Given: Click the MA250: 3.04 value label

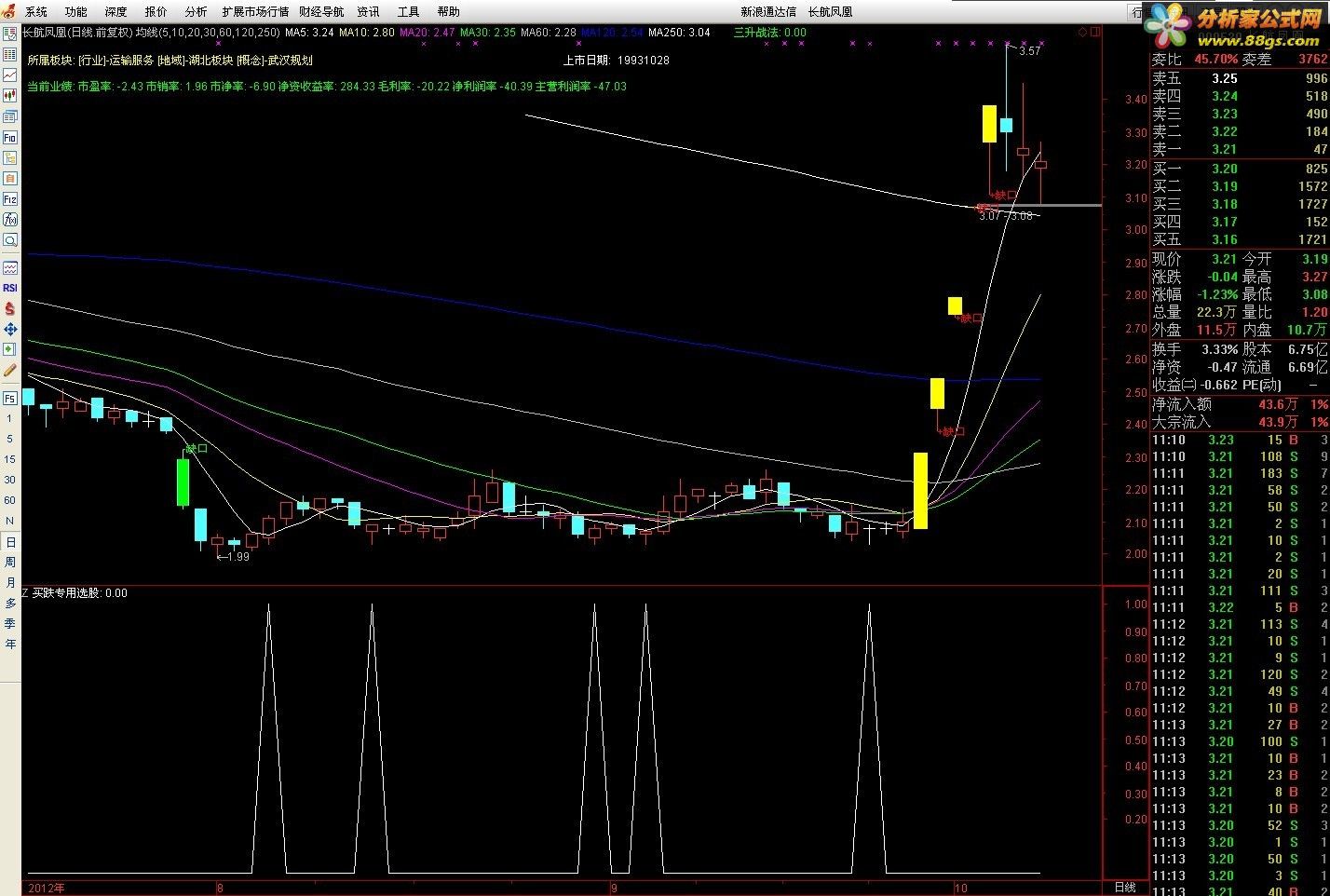Looking at the screenshot, I should (x=680, y=33).
